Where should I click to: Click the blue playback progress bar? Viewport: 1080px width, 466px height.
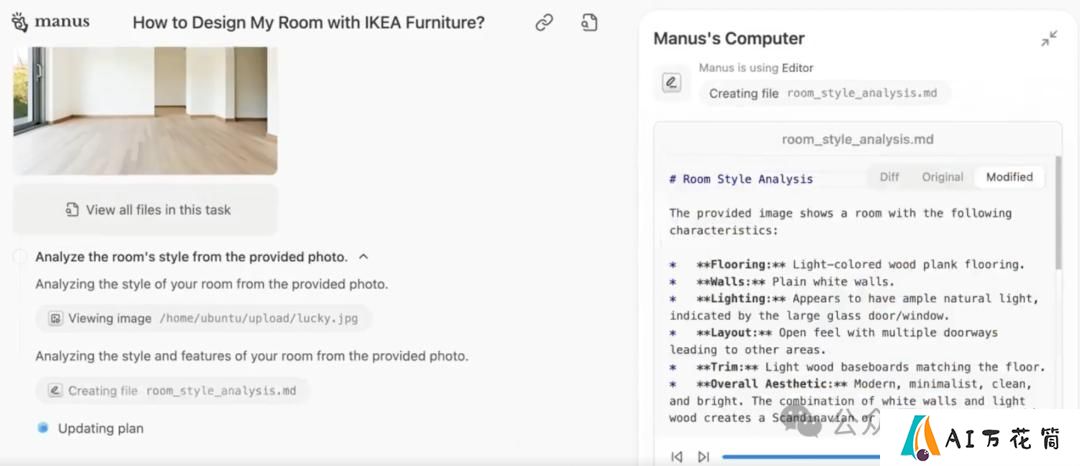[x=801, y=457]
